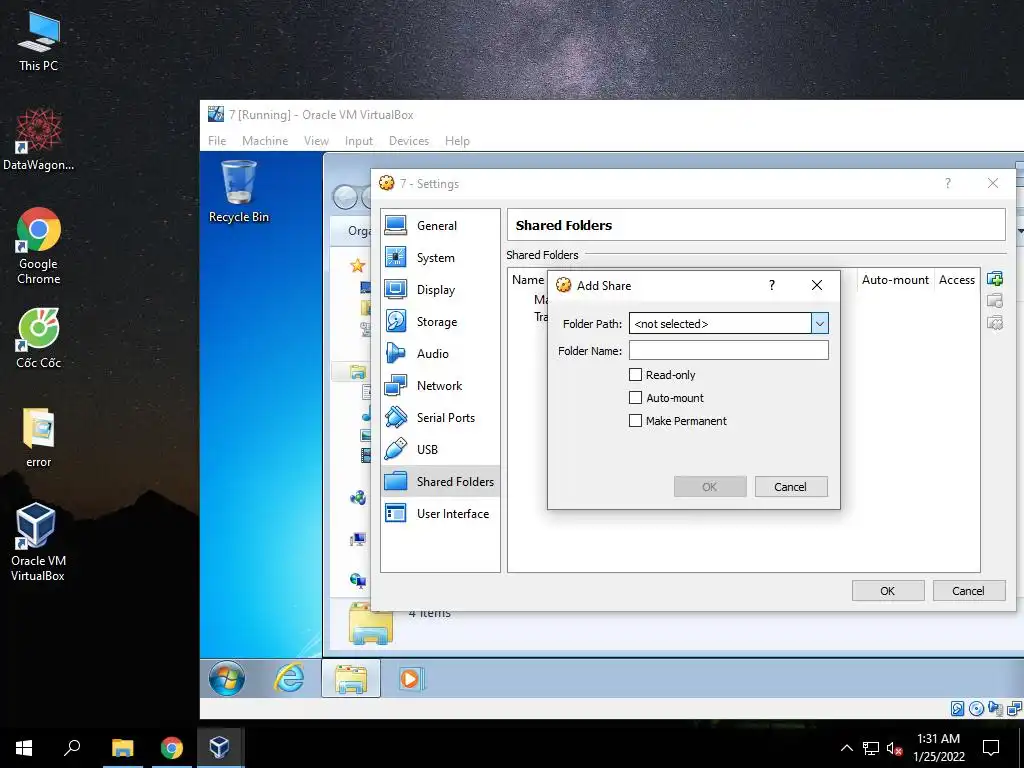1024x768 pixels.
Task: Open the Cốc Cốc browser desktop shortcut
Action: click(39, 340)
